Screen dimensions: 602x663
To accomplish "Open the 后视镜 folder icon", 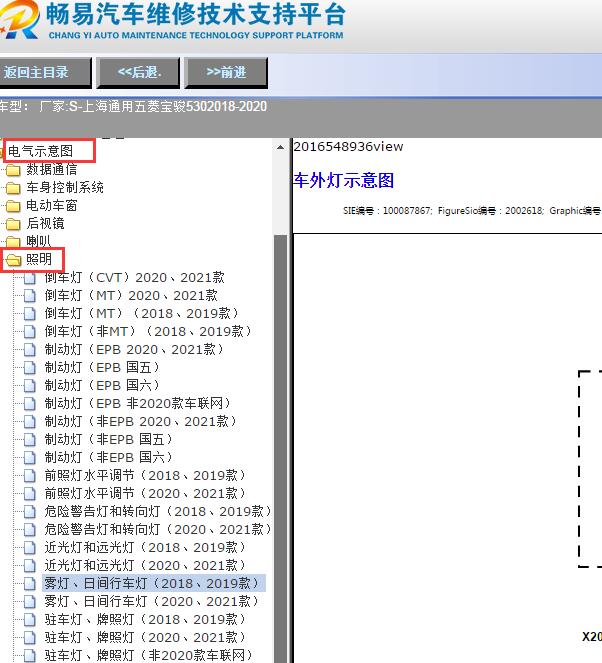I will pyautogui.click(x=13, y=224).
